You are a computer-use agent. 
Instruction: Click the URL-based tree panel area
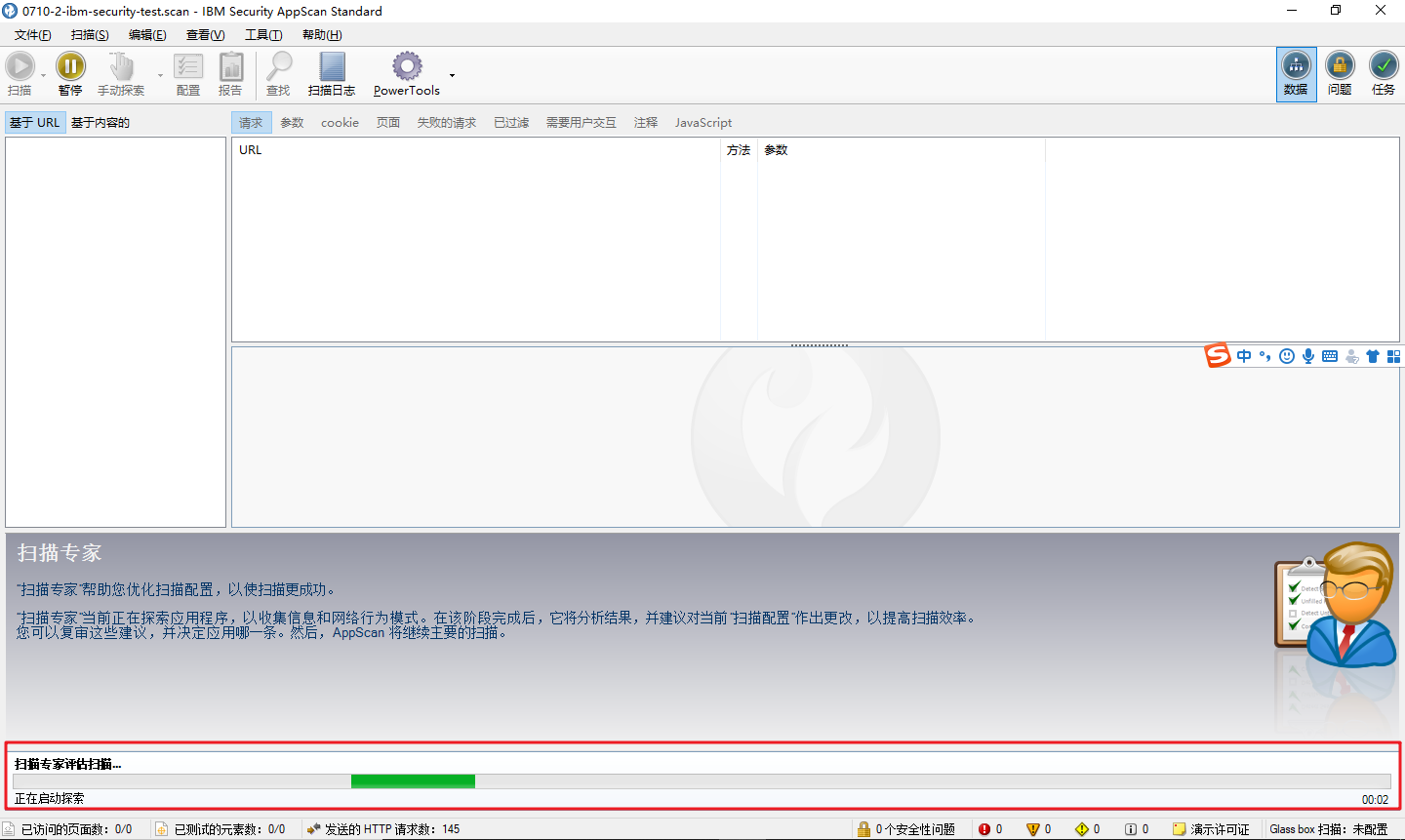(x=115, y=332)
